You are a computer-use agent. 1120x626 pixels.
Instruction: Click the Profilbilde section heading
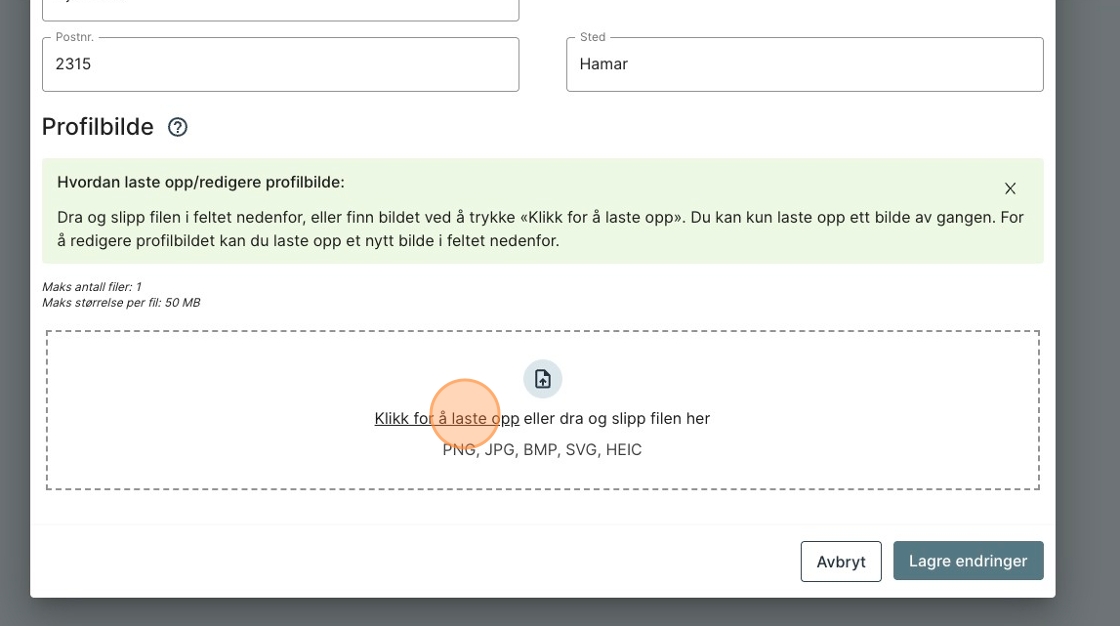coord(98,127)
